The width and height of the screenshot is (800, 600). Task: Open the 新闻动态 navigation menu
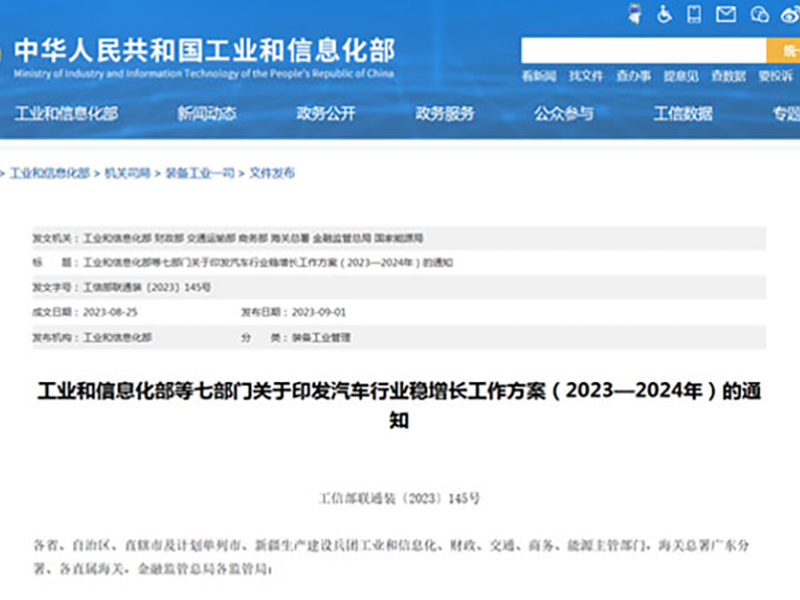207,113
